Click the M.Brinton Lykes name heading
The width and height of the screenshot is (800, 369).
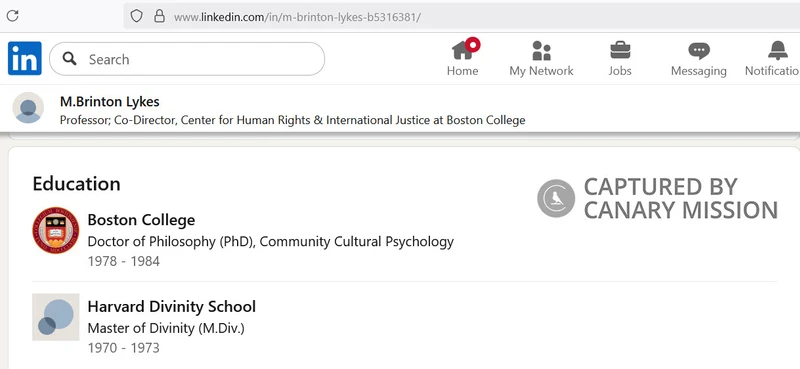(x=110, y=102)
